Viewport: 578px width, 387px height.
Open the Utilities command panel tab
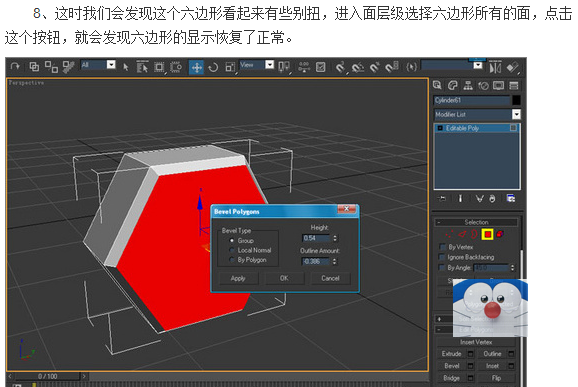click(514, 86)
